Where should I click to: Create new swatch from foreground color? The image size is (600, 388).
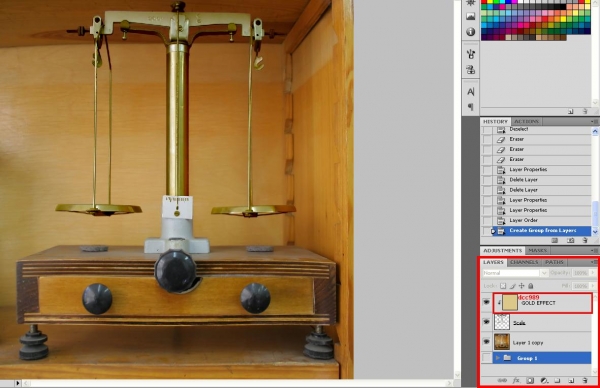(x=571, y=111)
